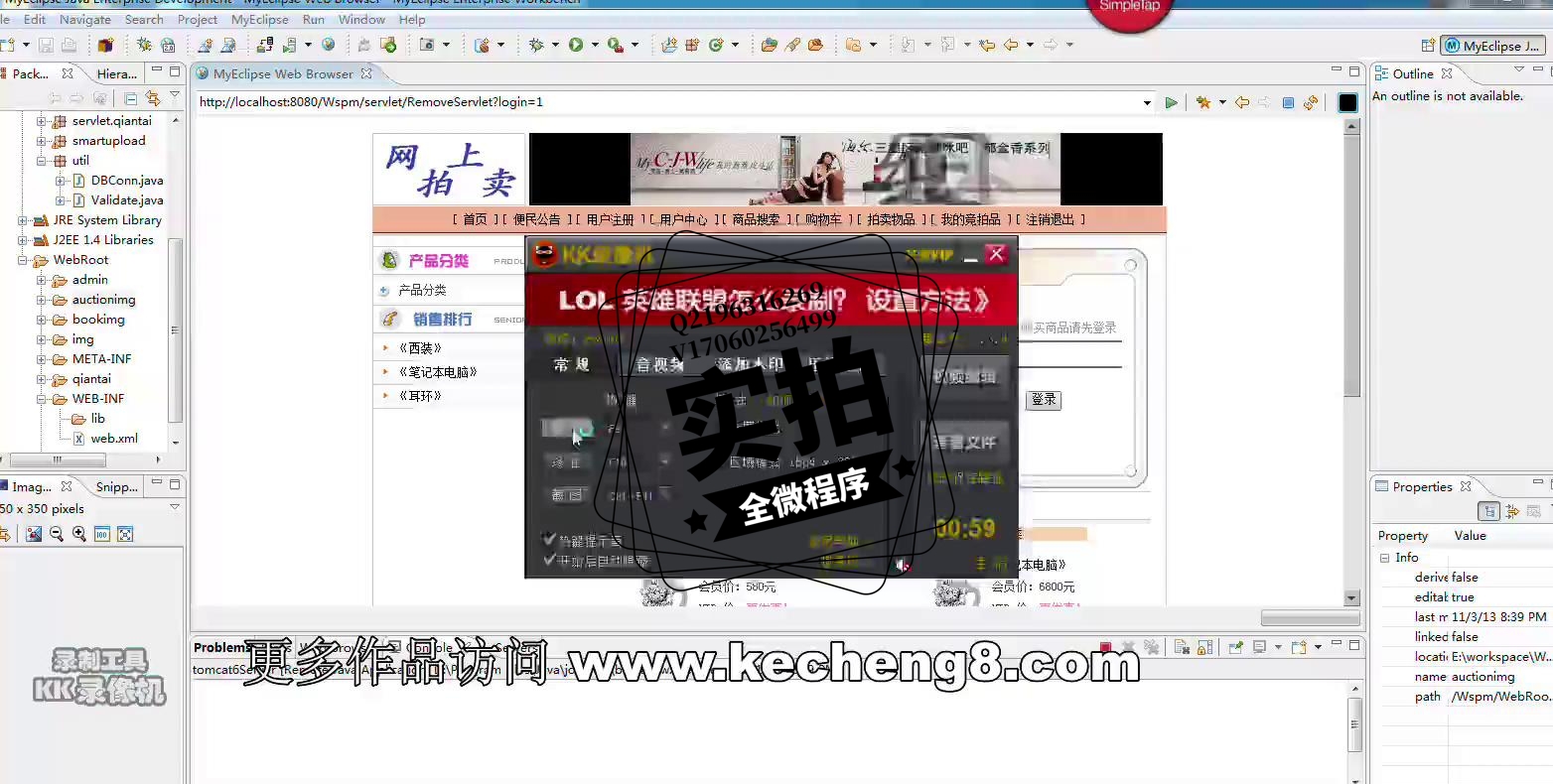Click the 购物车 navigation link

[x=823, y=219]
